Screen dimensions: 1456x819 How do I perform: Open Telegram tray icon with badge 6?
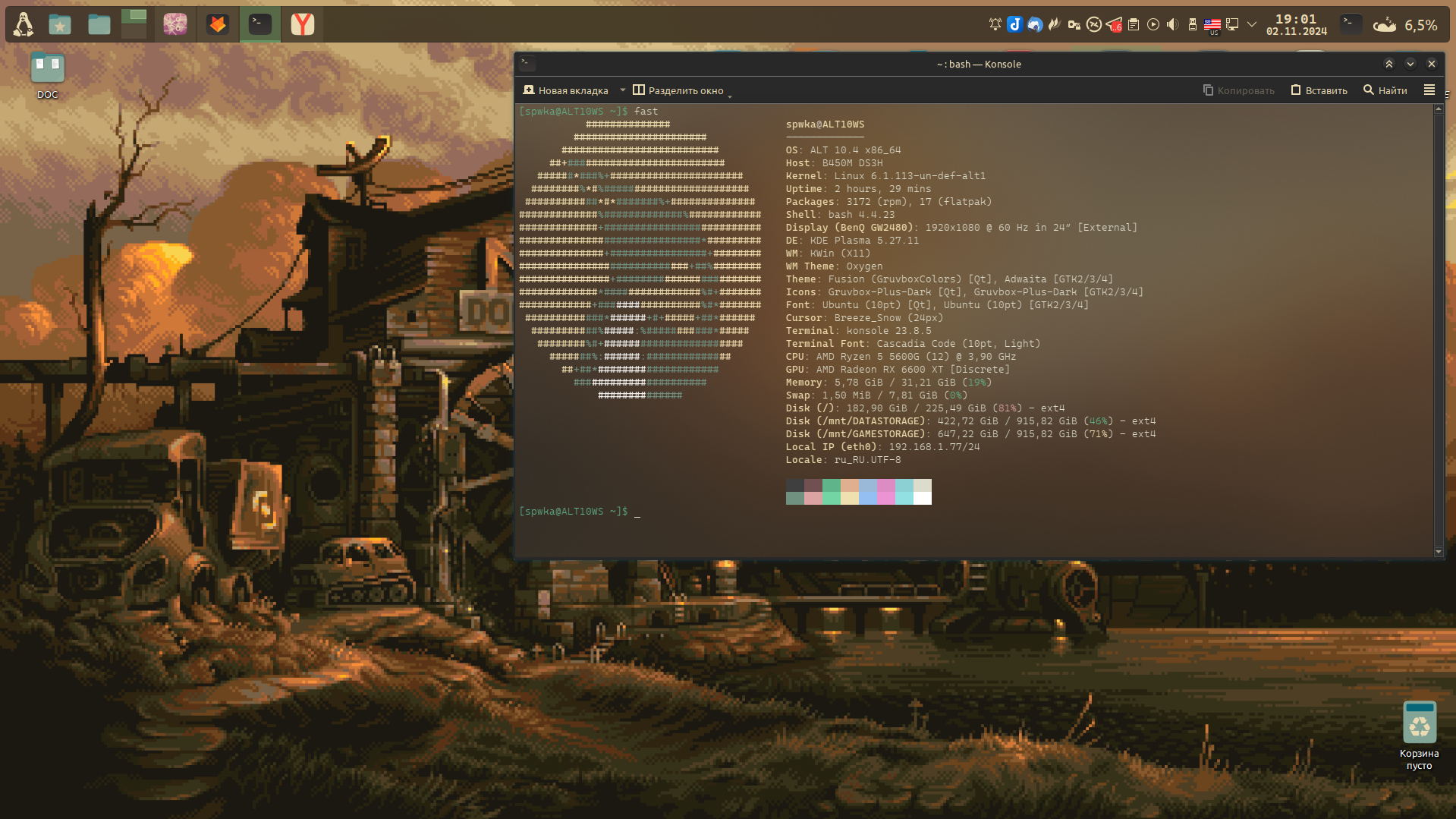point(1114,24)
